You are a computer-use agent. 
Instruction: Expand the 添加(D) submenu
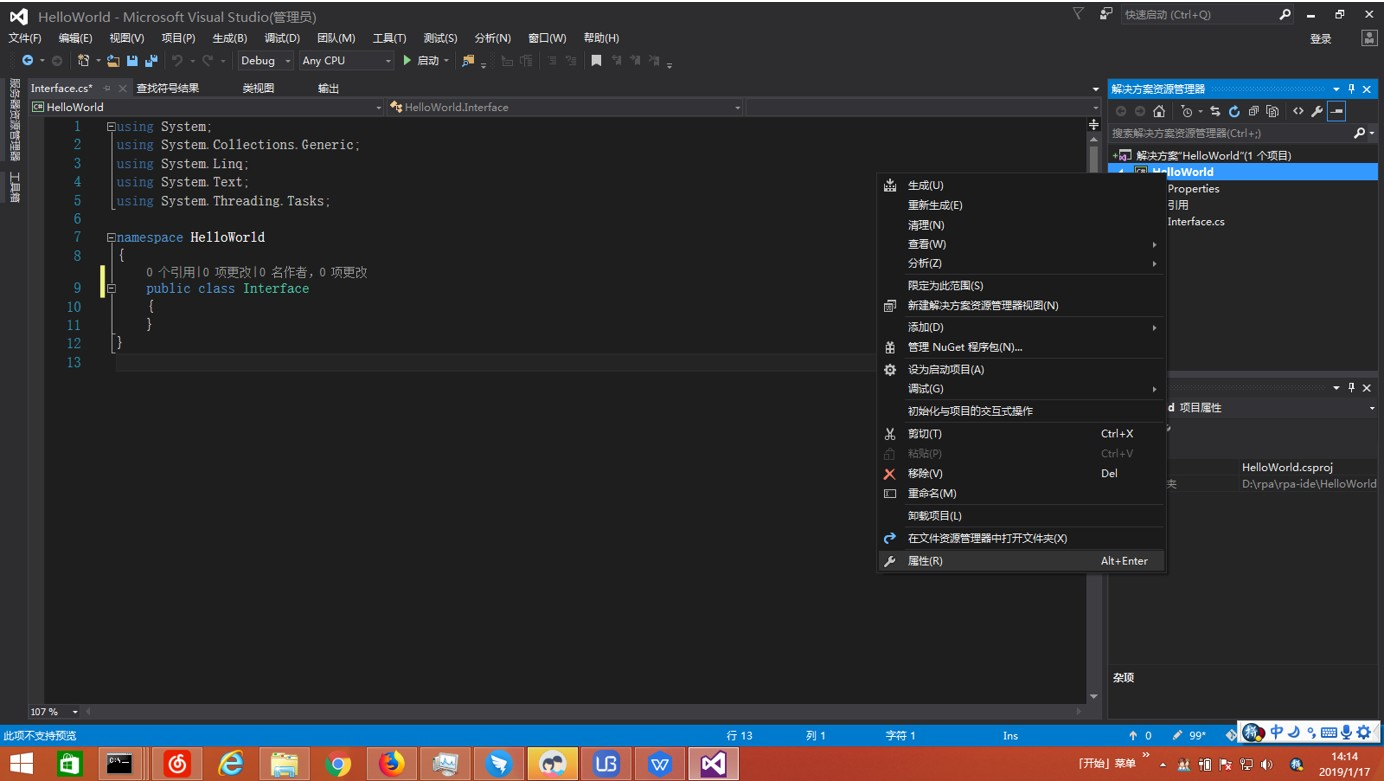1020,327
